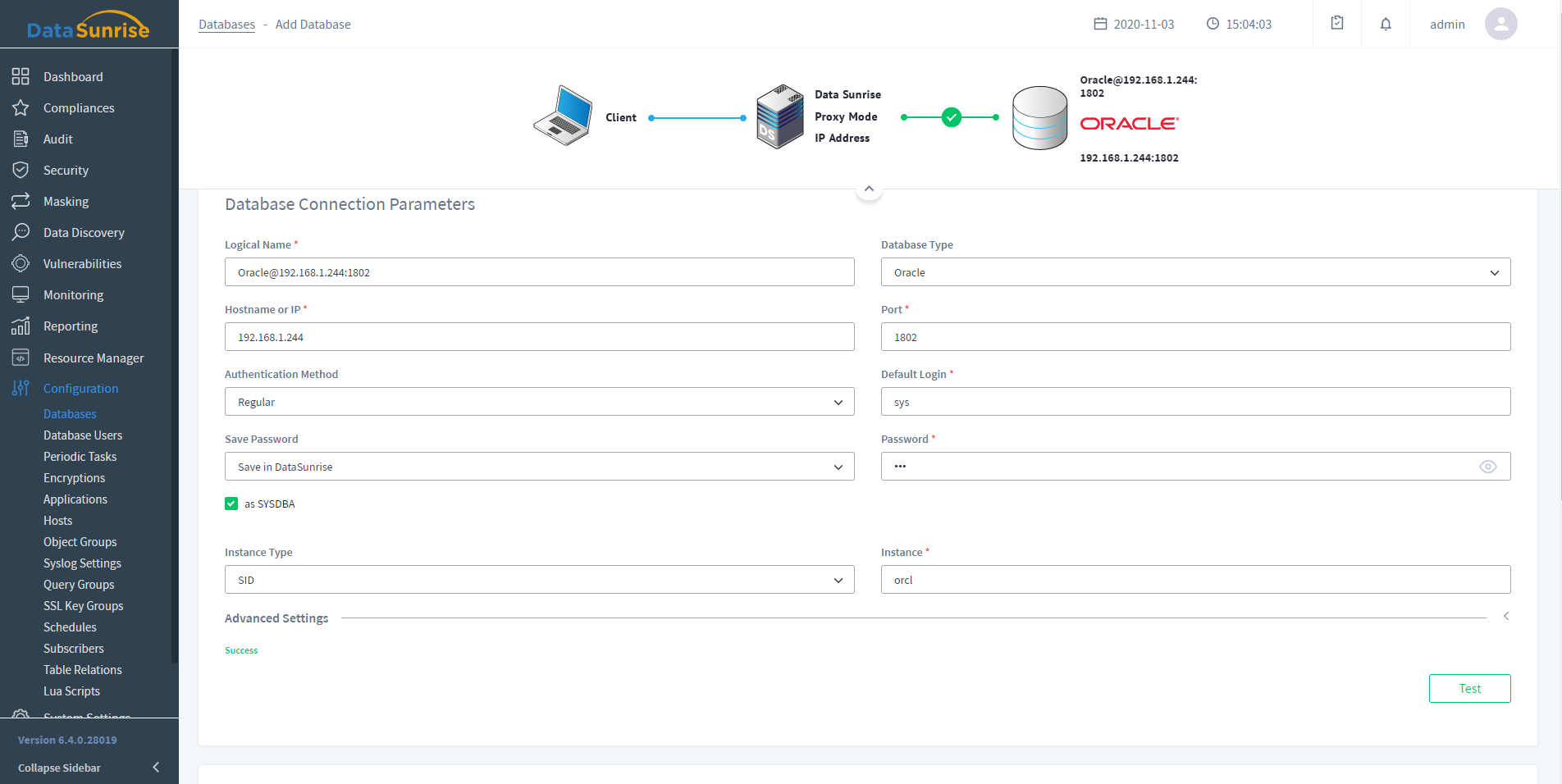
Task: Click the Reporting chart icon
Action: 21,326
